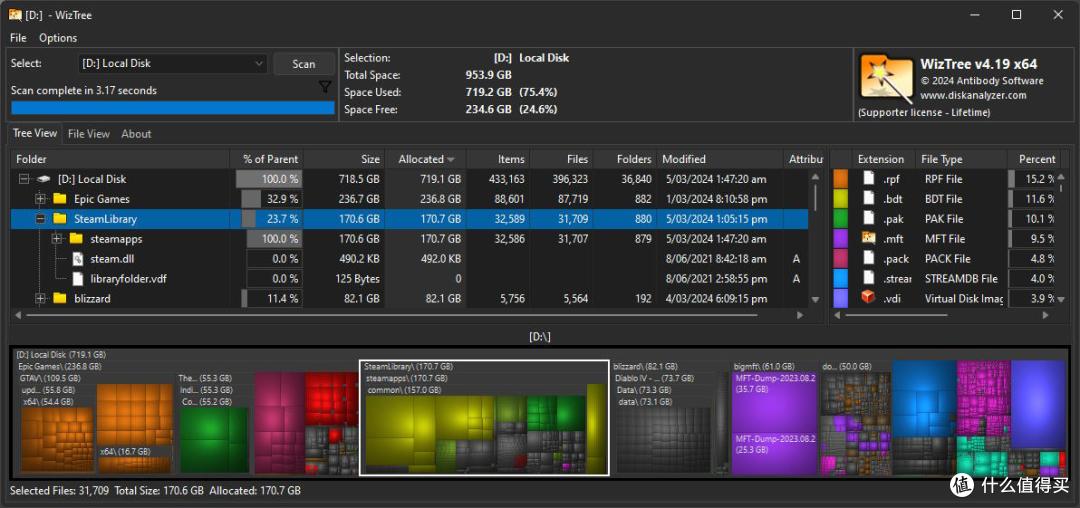Viewport: 1080px width, 508px height.
Task: Expand the blizzard folder node
Action: [41, 299]
